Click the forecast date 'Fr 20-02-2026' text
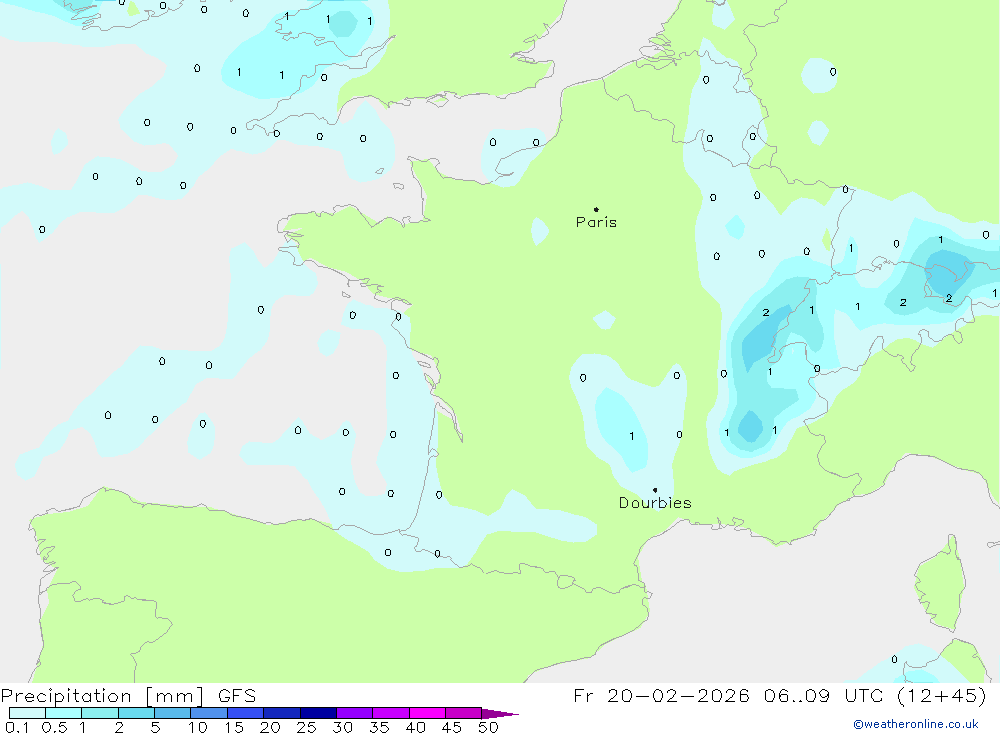 [x=661, y=695]
